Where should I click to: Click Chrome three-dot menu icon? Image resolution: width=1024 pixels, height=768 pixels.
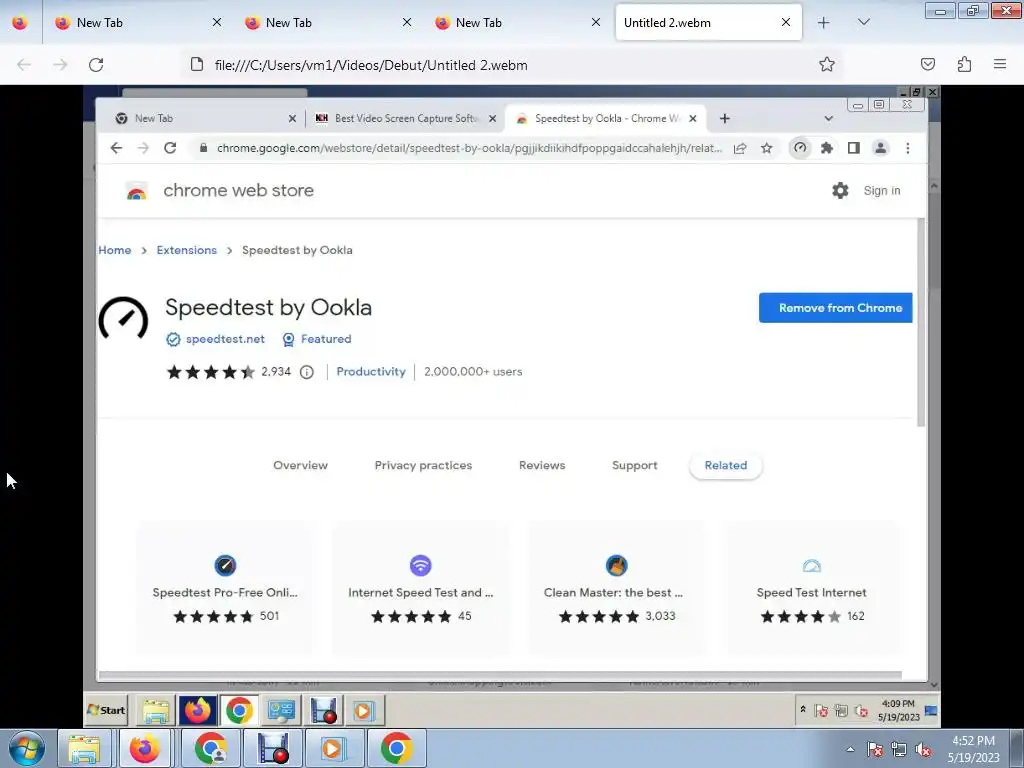tap(908, 148)
